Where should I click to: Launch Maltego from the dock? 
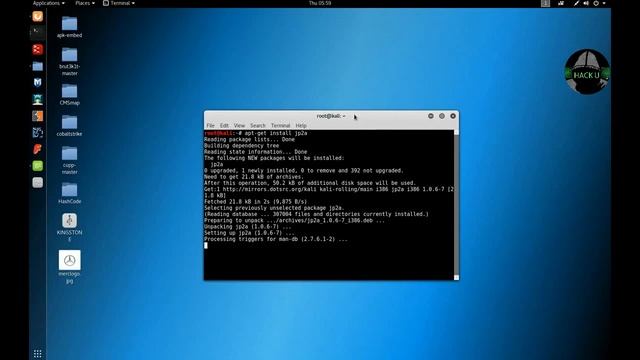(38, 132)
